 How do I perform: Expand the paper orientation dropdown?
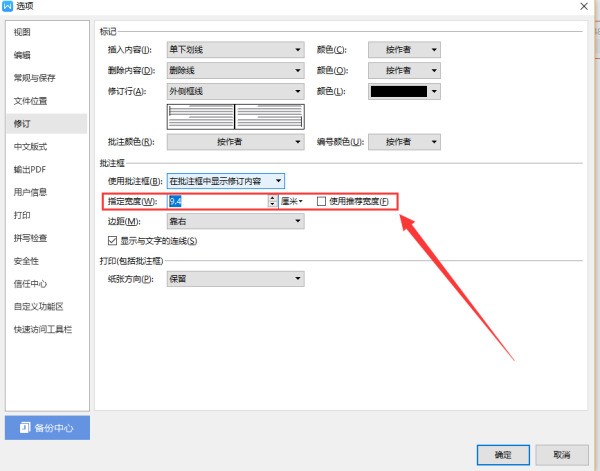click(x=234, y=279)
